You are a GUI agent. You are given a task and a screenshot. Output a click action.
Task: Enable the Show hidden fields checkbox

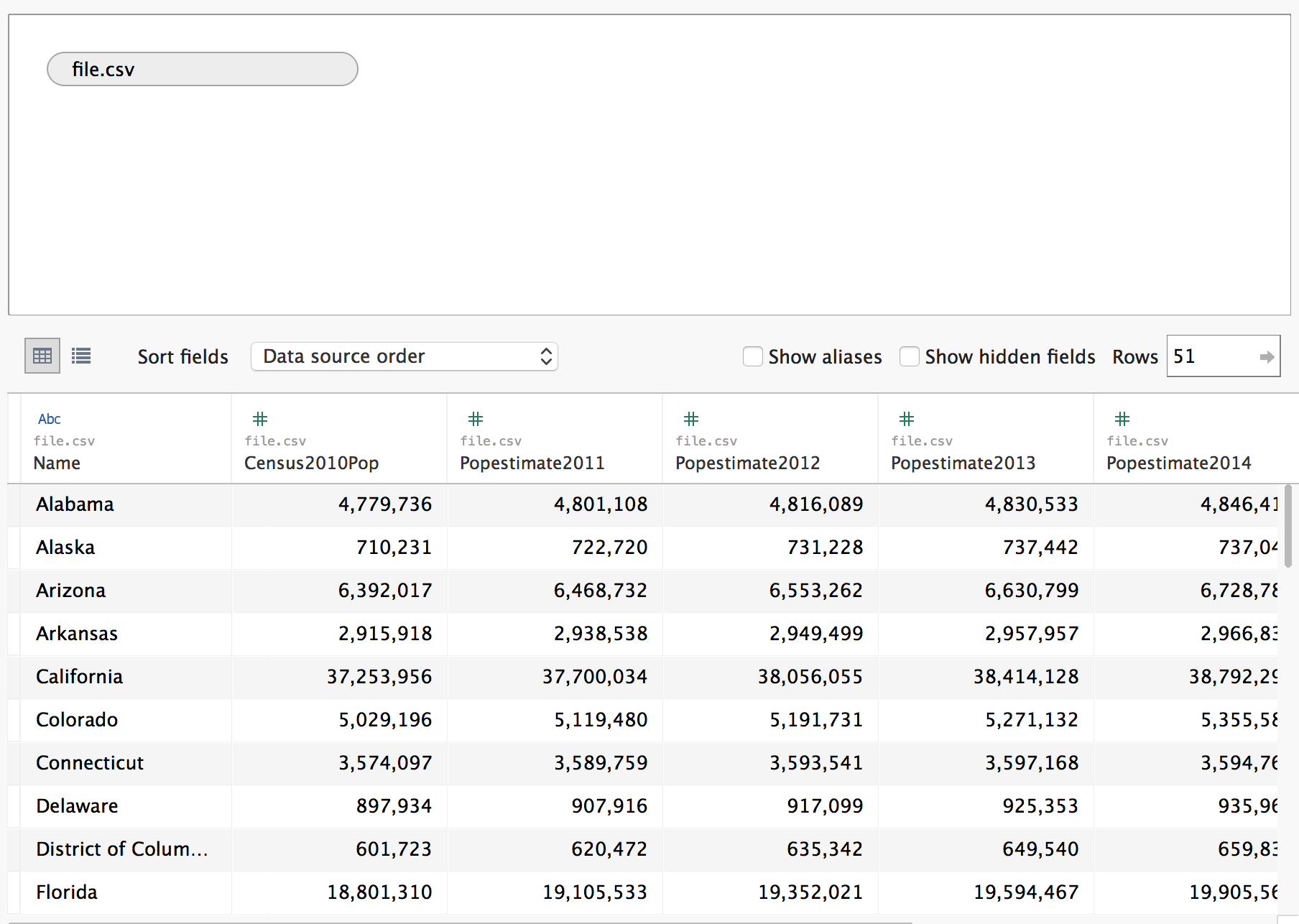click(909, 356)
